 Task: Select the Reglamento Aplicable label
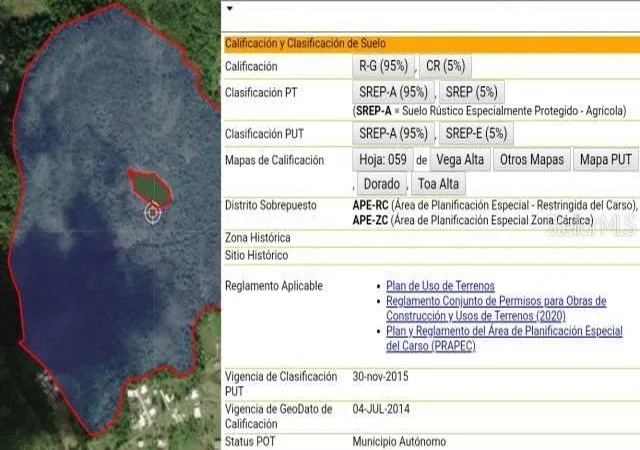point(273,286)
